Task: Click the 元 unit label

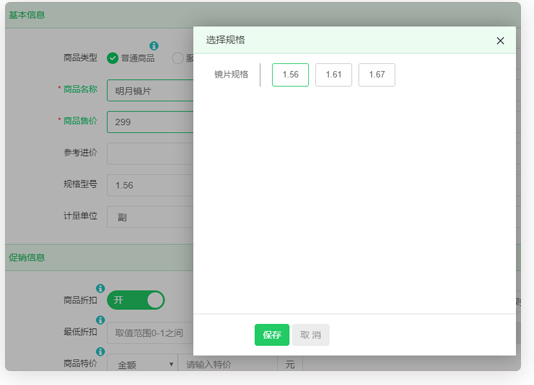Action: tap(290, 364)
